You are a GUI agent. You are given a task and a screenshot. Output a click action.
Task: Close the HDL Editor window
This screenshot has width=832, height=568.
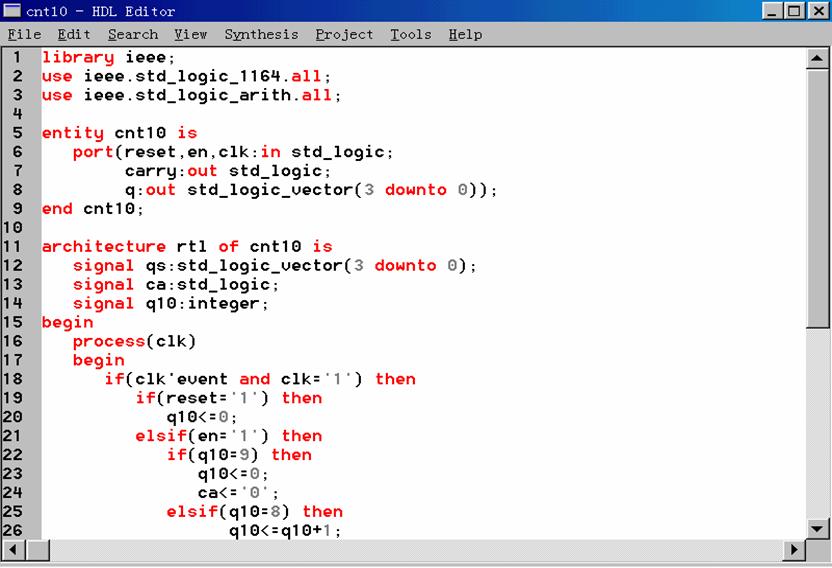[818, 11]
